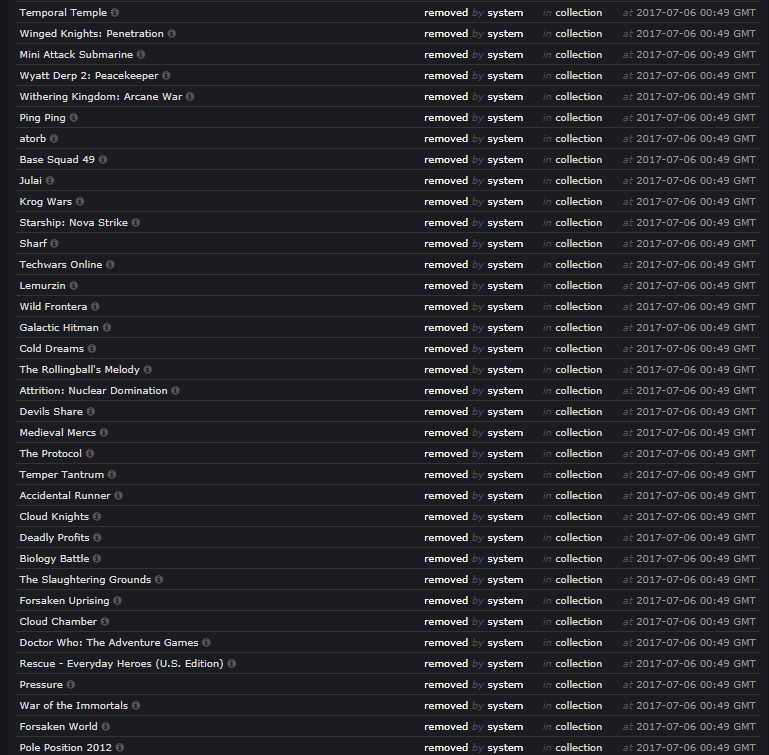Click the Pole Position 2012 title

(x=66, y=748)
